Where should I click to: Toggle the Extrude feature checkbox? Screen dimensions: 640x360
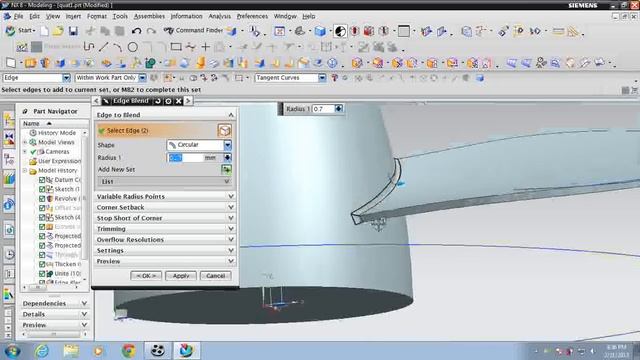(x=42, y=227)
